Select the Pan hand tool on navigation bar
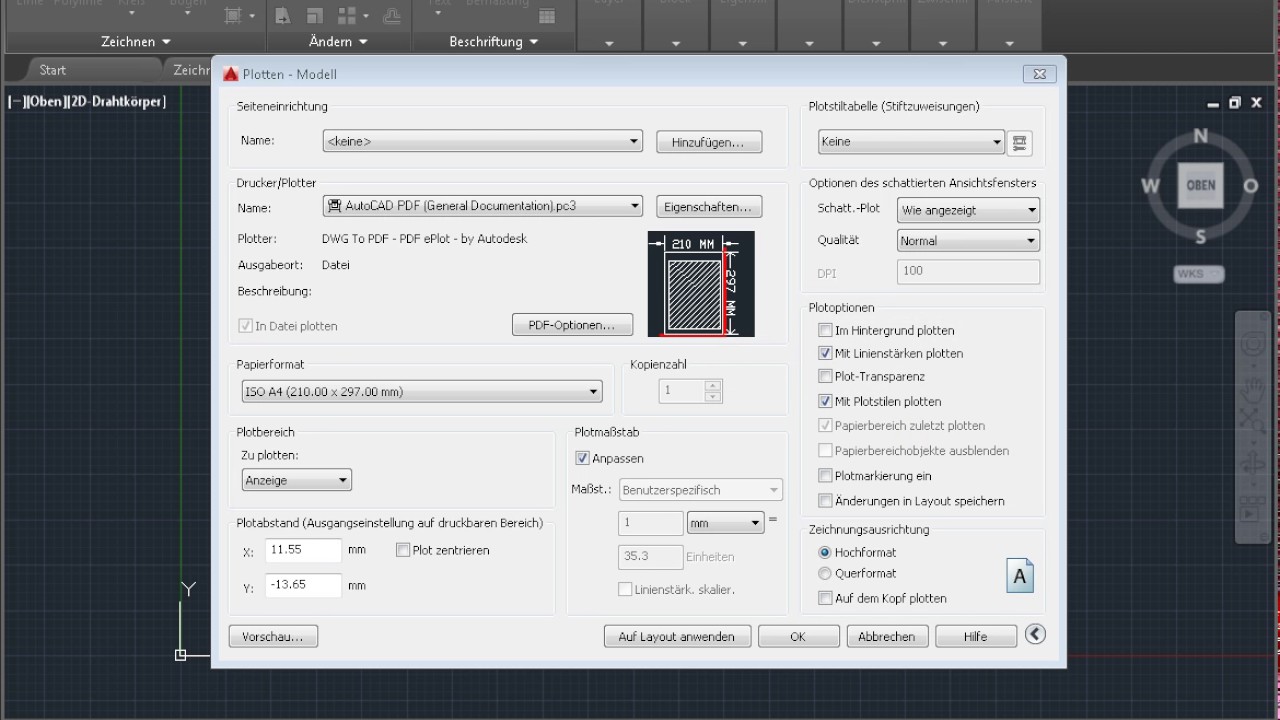Image resolution: width=1280 pixels, height=720 pixels. coord(1252,389)
